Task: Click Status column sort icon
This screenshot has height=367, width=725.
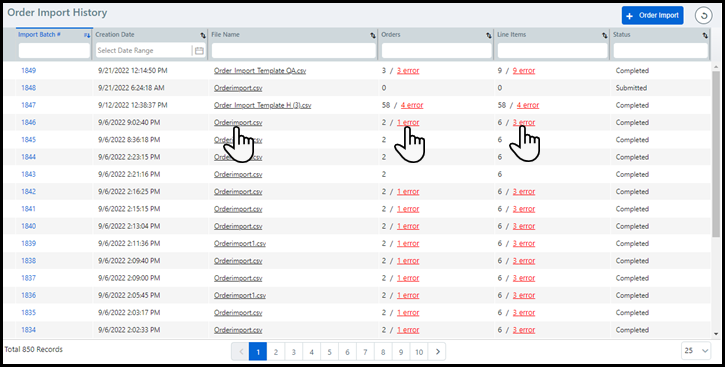Action: click(705, 35)
